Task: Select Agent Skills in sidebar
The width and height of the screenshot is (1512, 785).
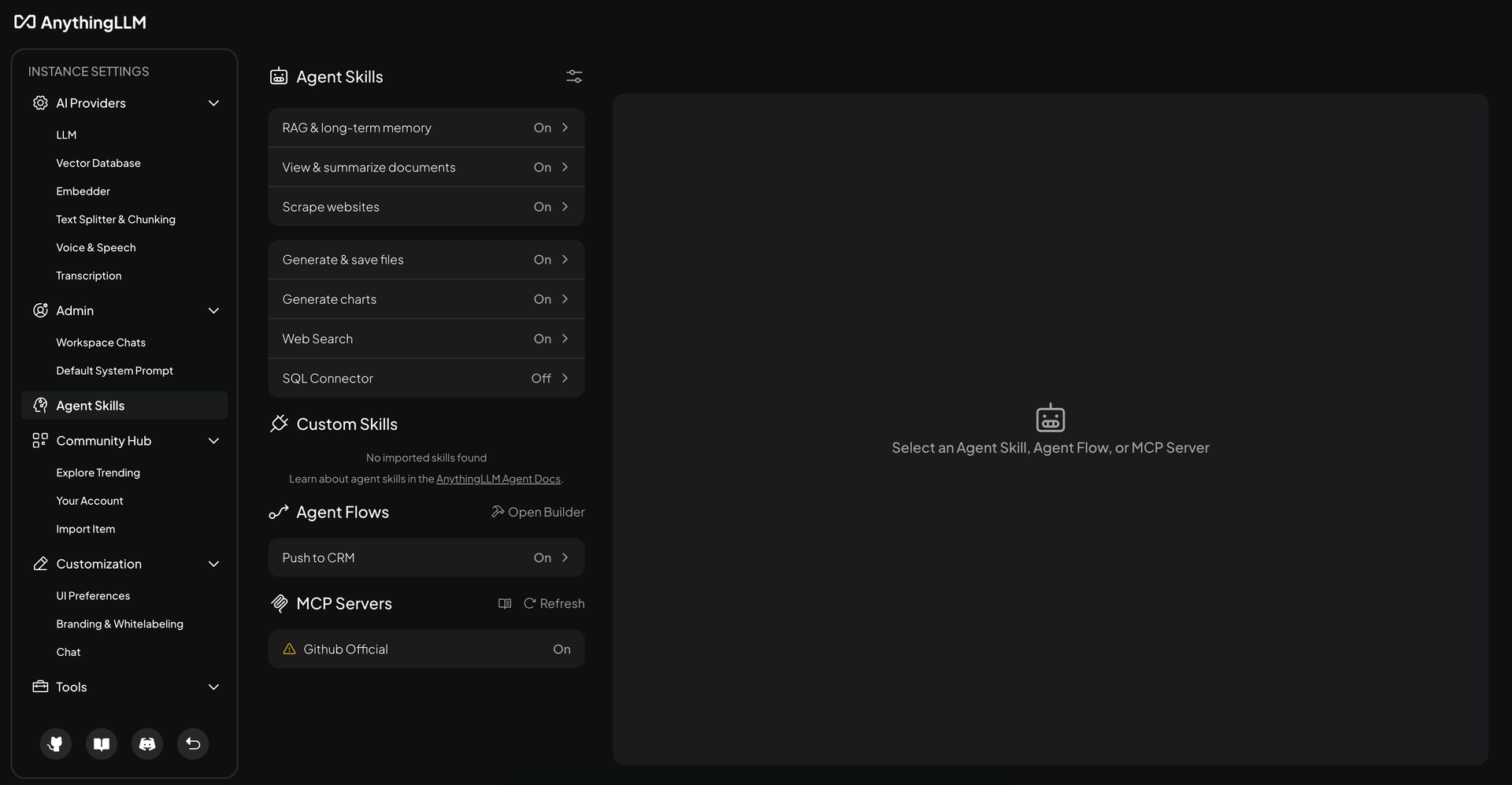Action: (x=124, y=405)
